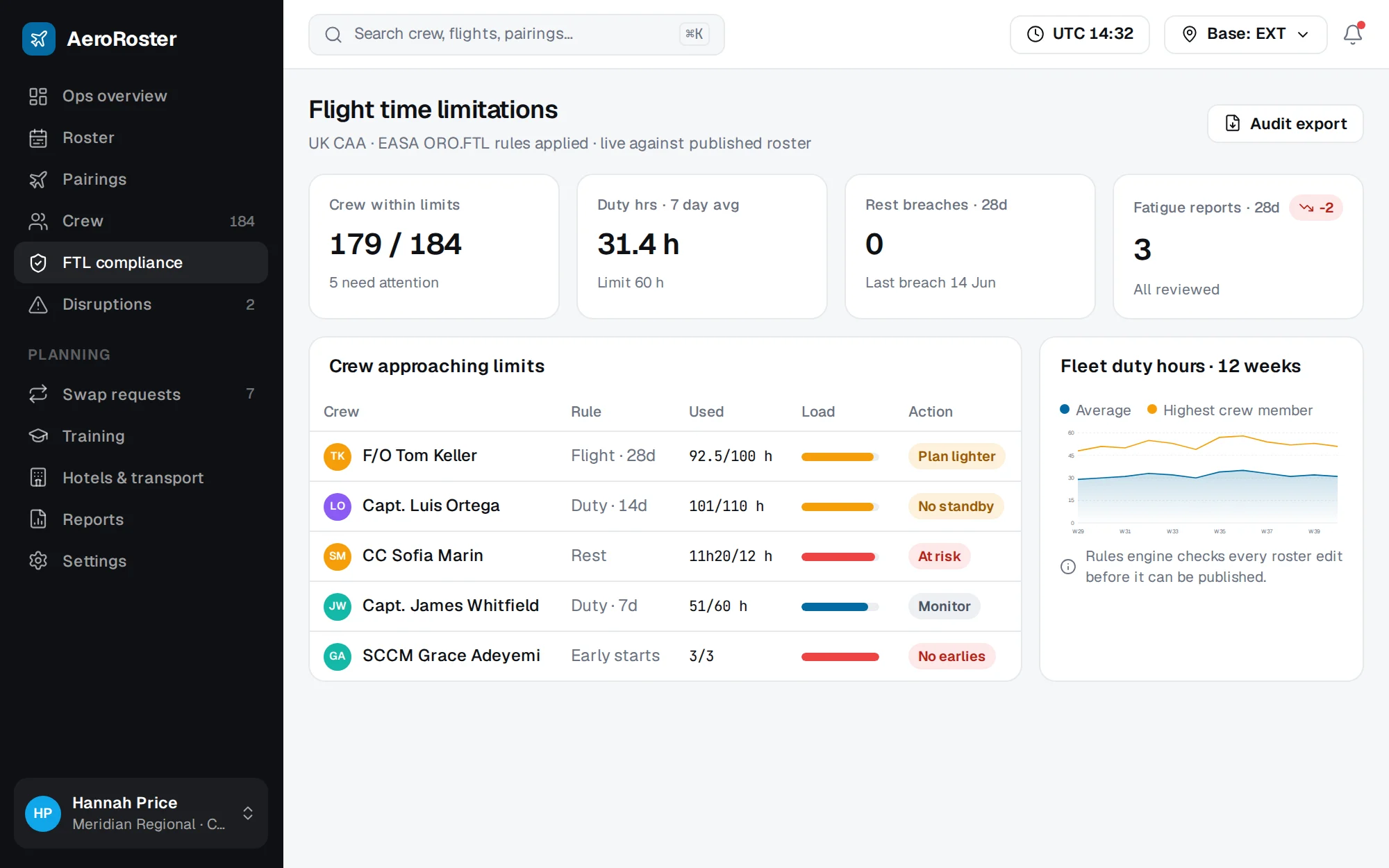The image size is (1389, 868).
Task: Click the Used value 92.5/100 h
Action: pyautogui.click(x=731, y=456)
